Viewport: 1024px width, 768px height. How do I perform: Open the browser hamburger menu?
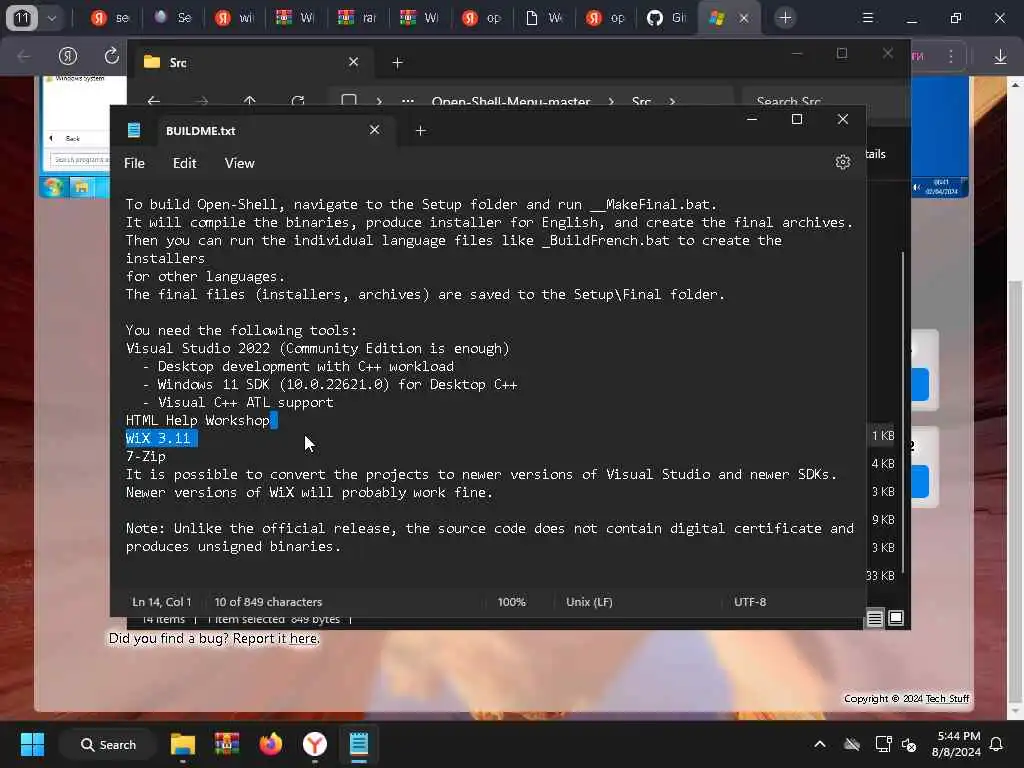pos(868,18)
